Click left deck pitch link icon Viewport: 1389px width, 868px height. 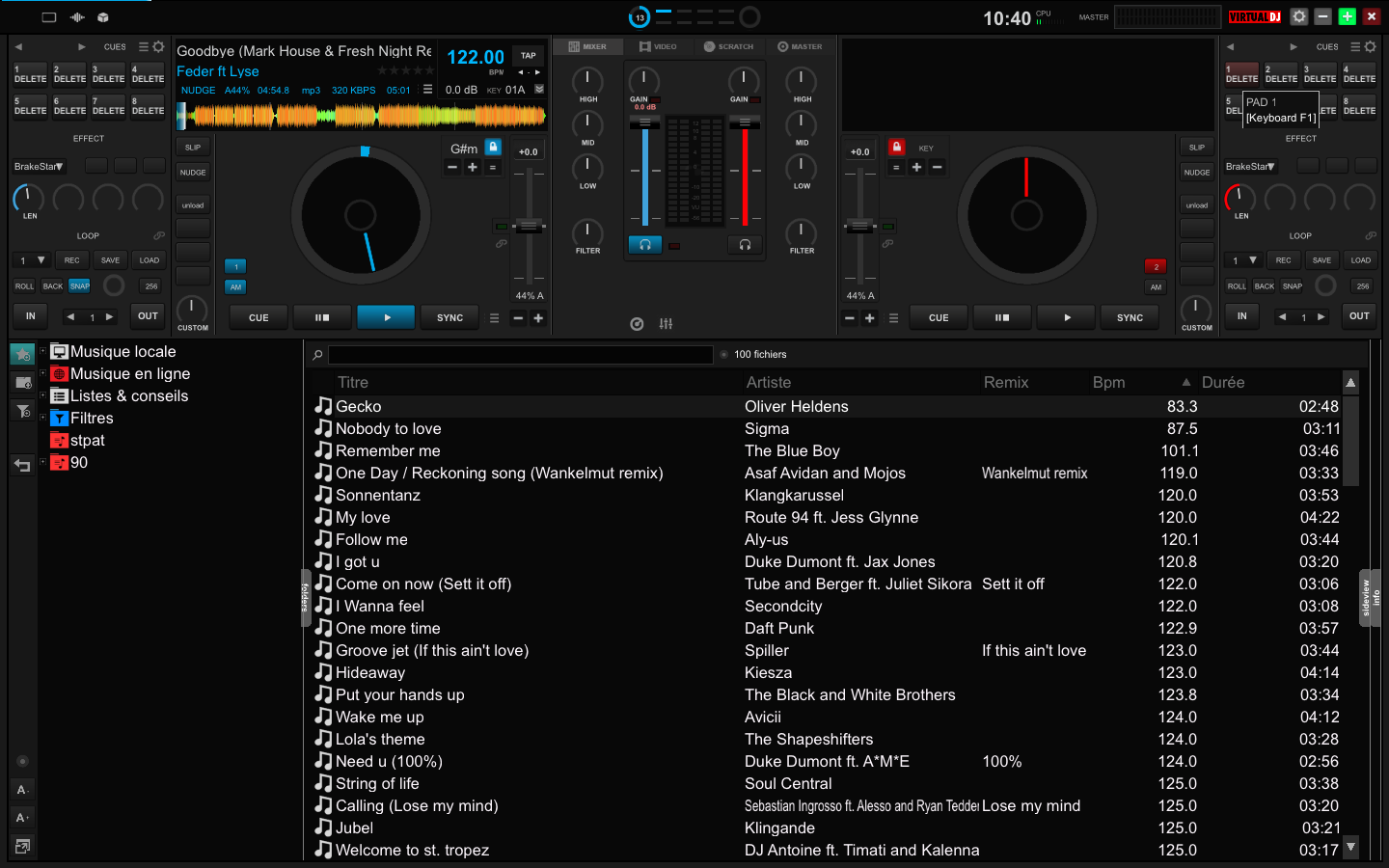(x=502, y=244)
